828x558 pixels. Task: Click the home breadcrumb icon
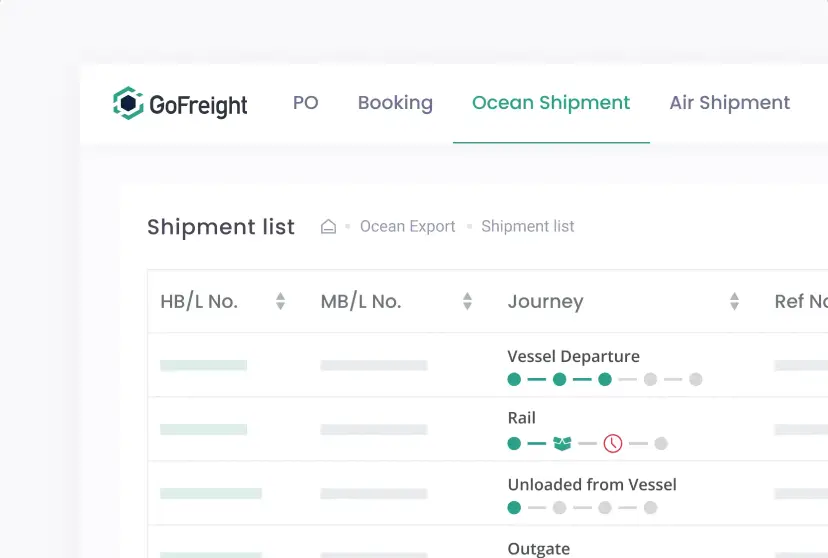click(328, 227)
